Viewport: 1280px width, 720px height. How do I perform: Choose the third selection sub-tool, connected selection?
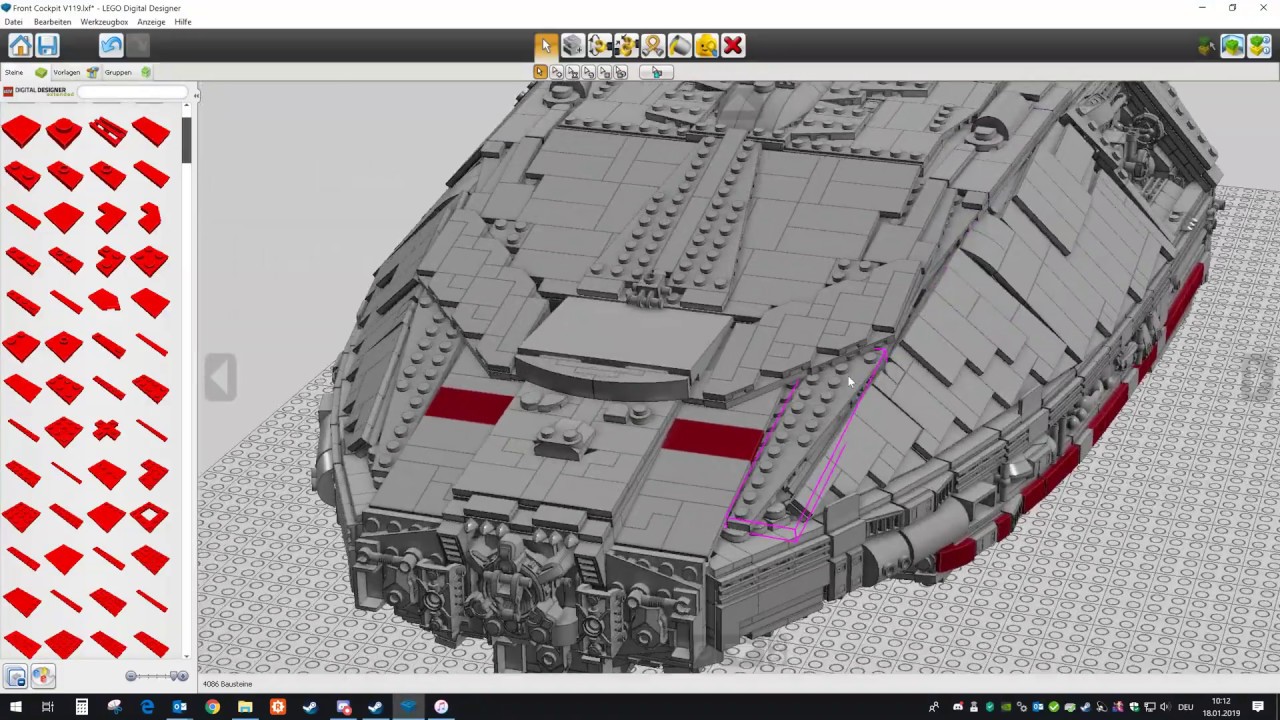(573, 72)
